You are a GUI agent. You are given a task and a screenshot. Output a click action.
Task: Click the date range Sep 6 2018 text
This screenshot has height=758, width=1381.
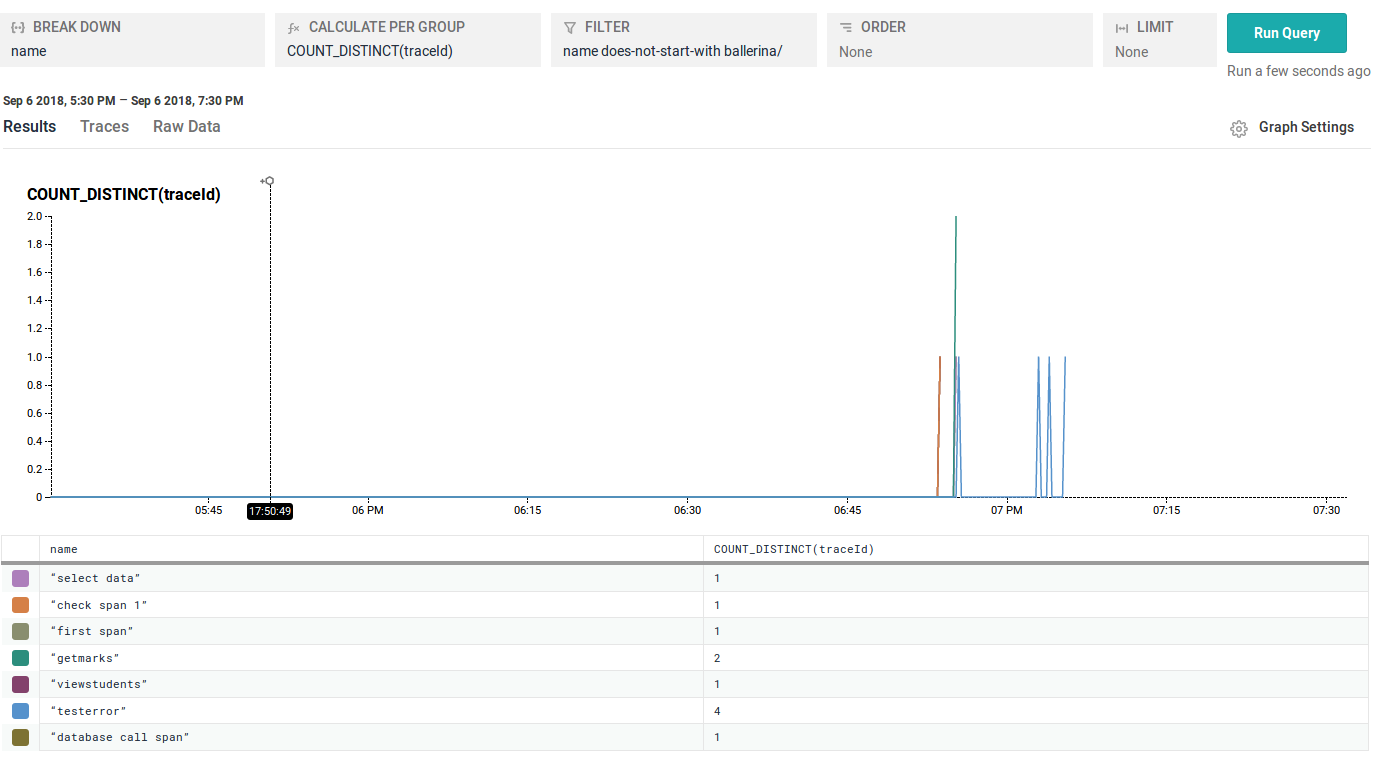pos(123,101)
